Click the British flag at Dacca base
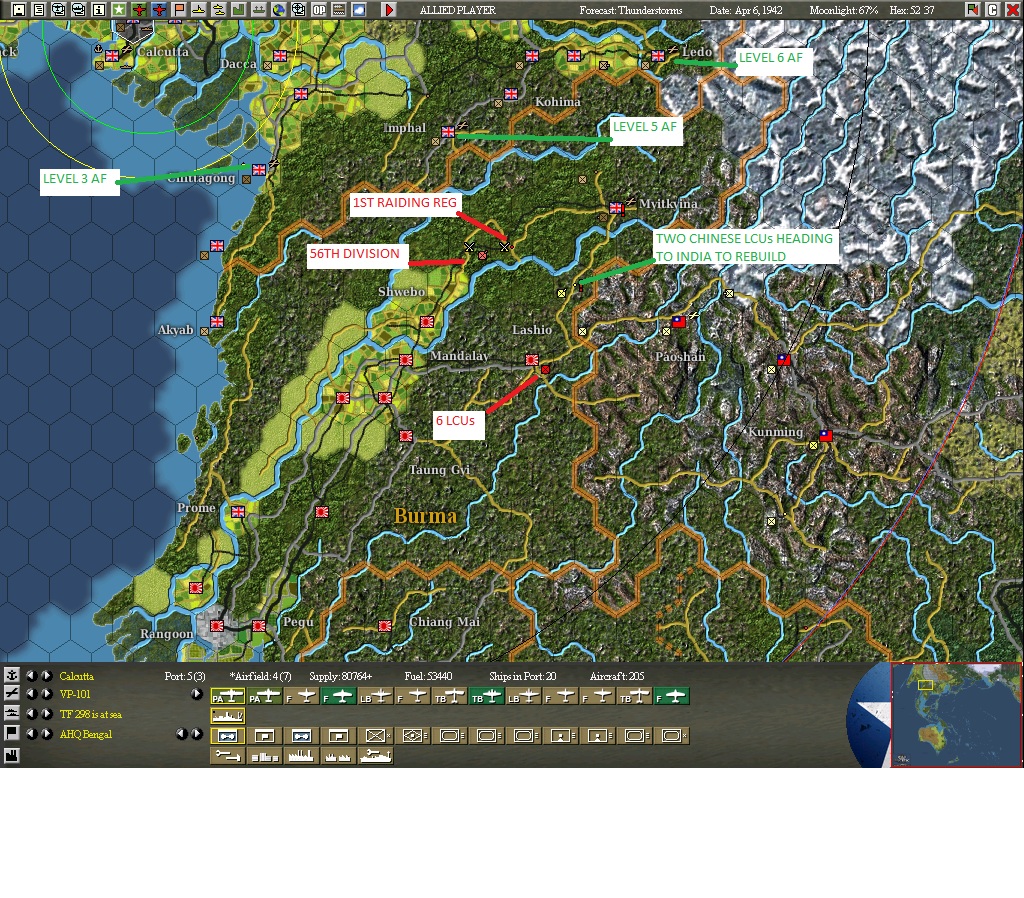 pyautogui.click(x=280, y=56)
